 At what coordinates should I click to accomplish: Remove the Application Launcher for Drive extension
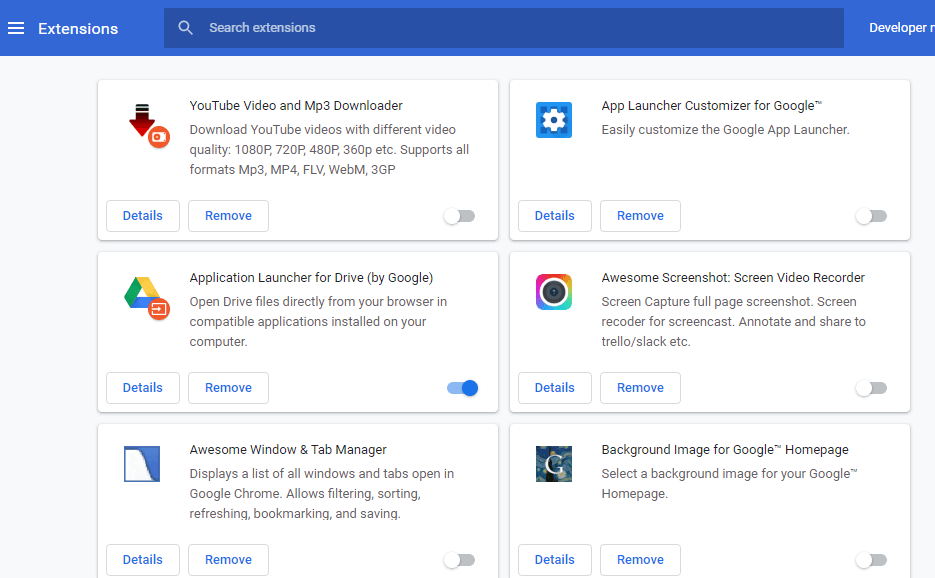pos(228,387)
